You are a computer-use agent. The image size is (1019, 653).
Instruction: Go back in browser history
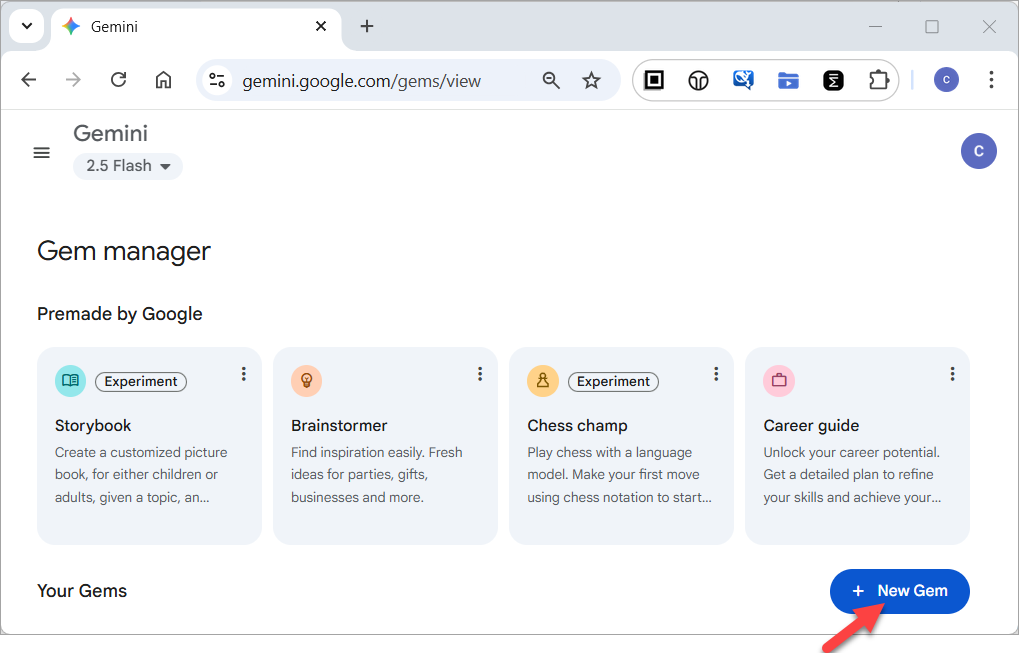tap(29, 80)
